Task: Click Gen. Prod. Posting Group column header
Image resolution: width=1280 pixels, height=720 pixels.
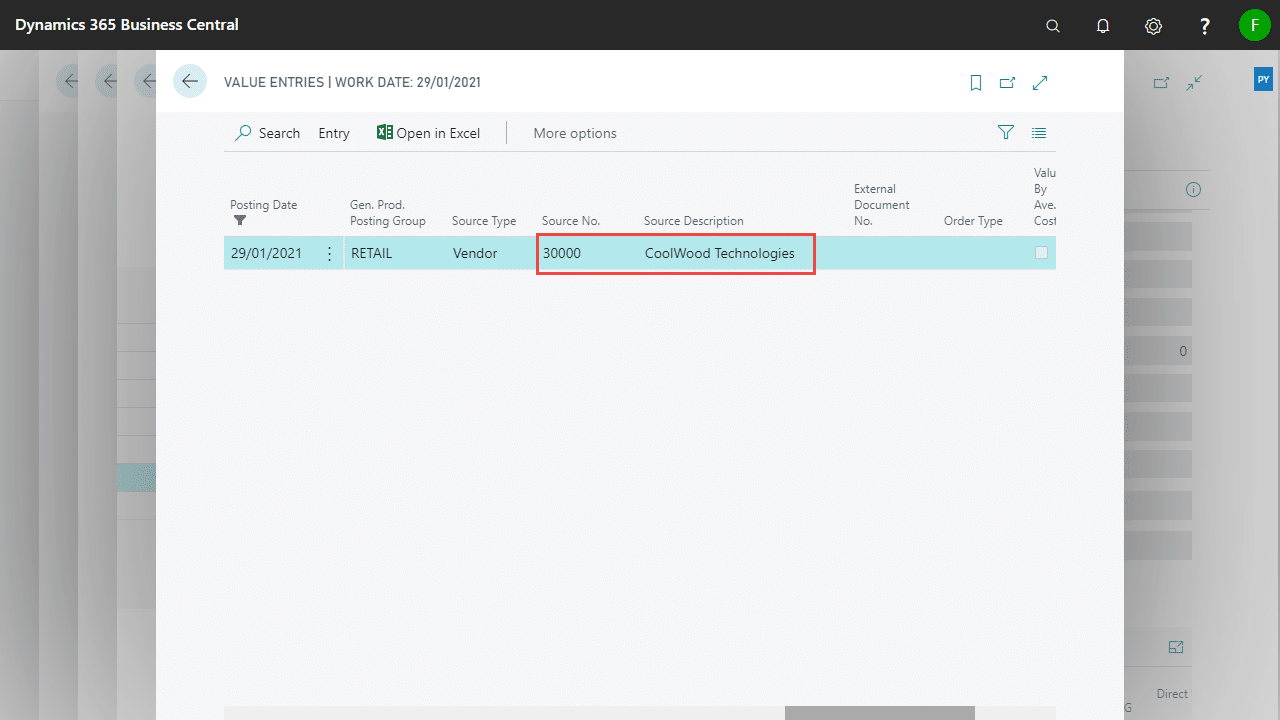Action: [388, 213]
